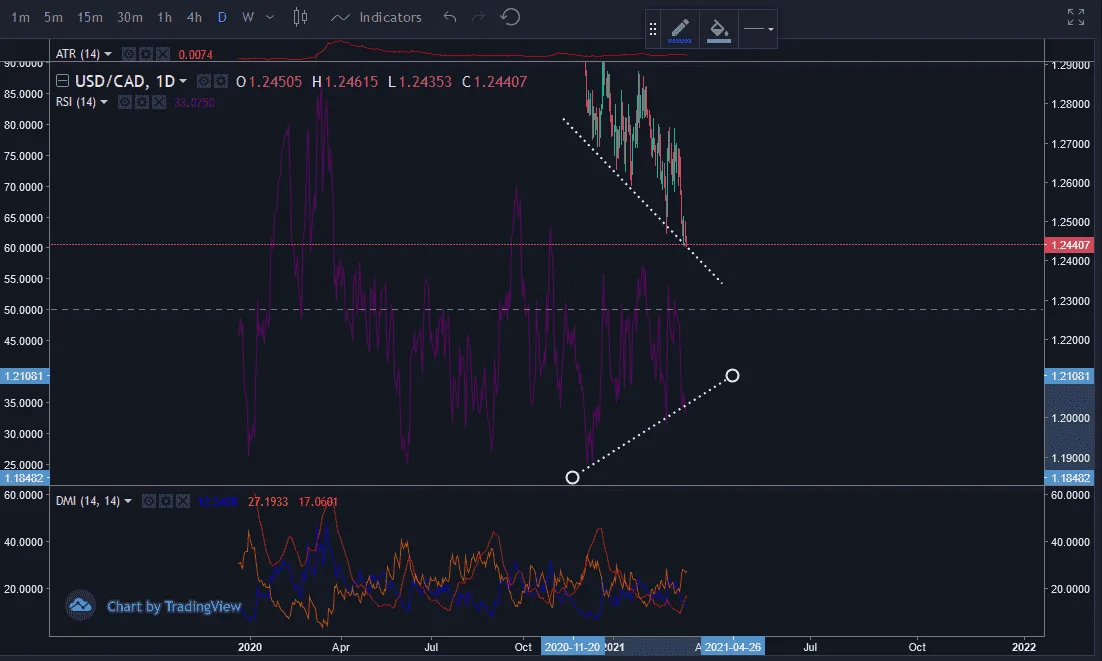This screenshot has width=1102, height=661.
Task: Switch to the 30m timeframe
Action: pyautogui.click(x=129, y=17)
